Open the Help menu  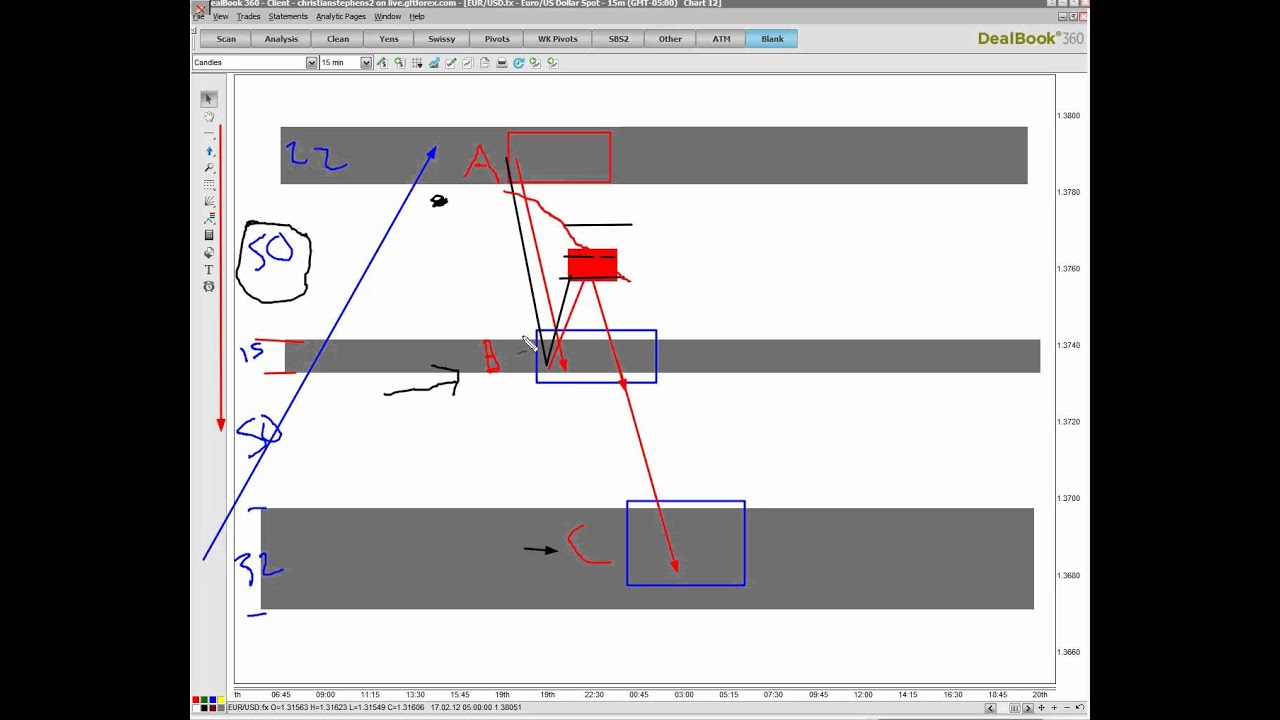pos(417,17)
